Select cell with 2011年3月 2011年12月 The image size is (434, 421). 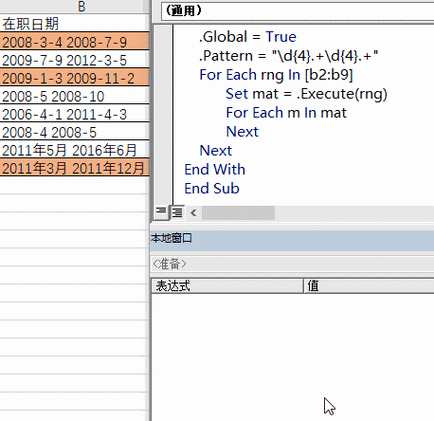point(74,168)
